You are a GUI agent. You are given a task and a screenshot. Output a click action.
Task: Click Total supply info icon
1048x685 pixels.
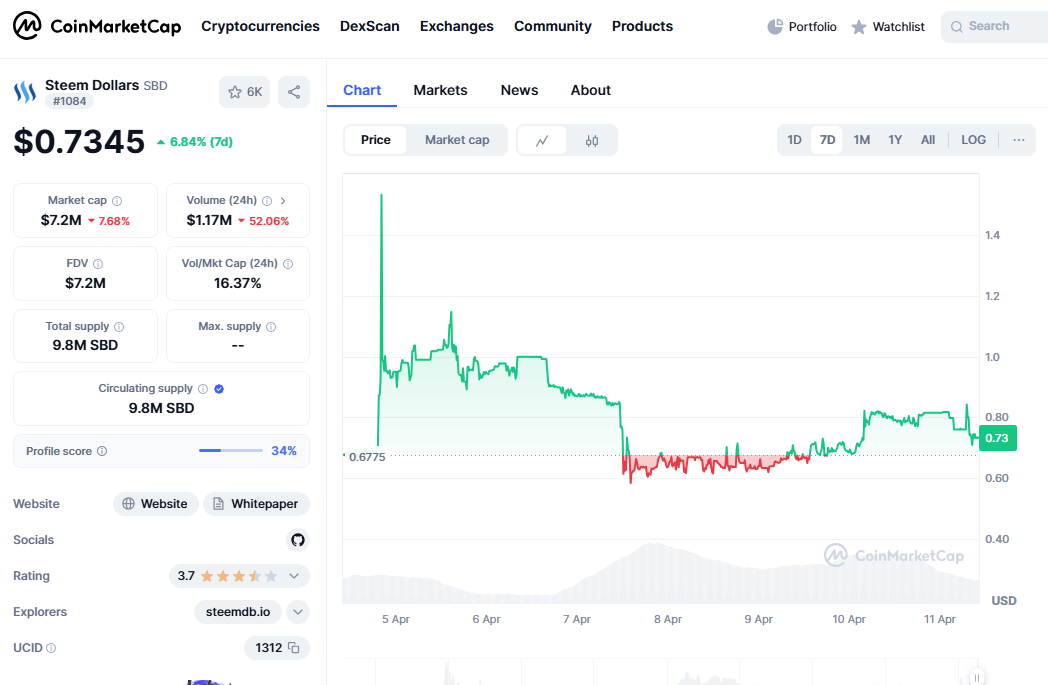[119, 326]
